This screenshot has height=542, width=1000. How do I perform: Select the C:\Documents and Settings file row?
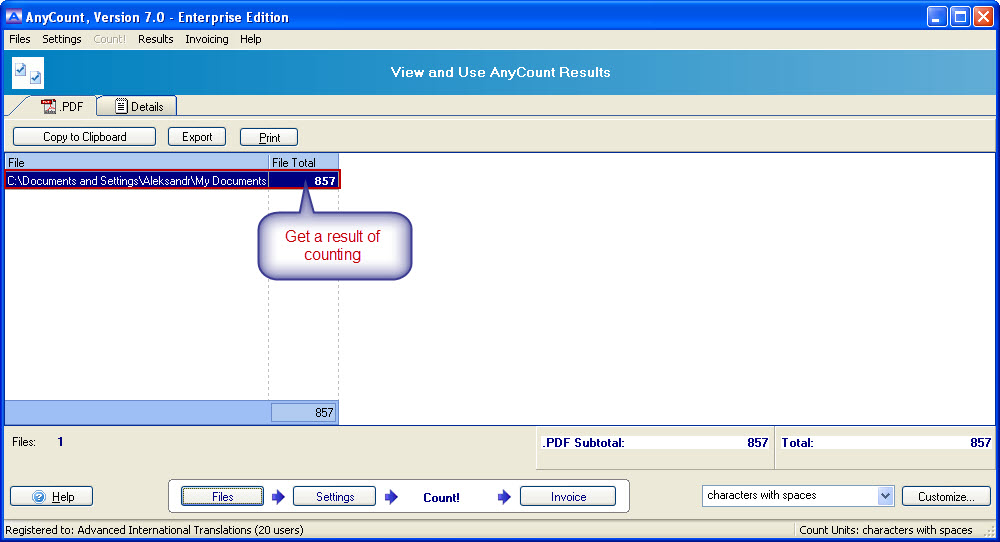coord(172,180)
